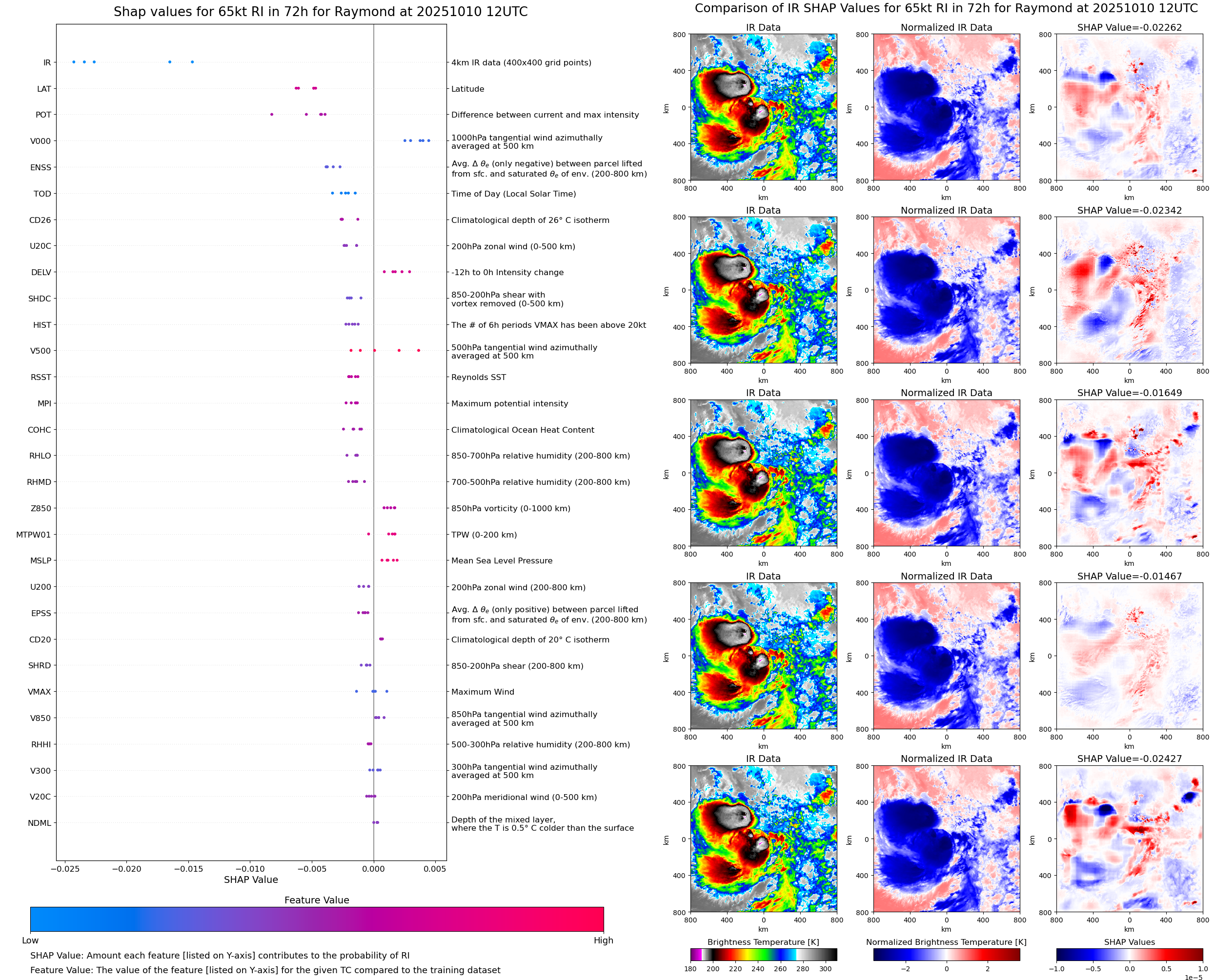
Task: Click the 'Reynolds SST' description text
Action: [x=478, y=377]
